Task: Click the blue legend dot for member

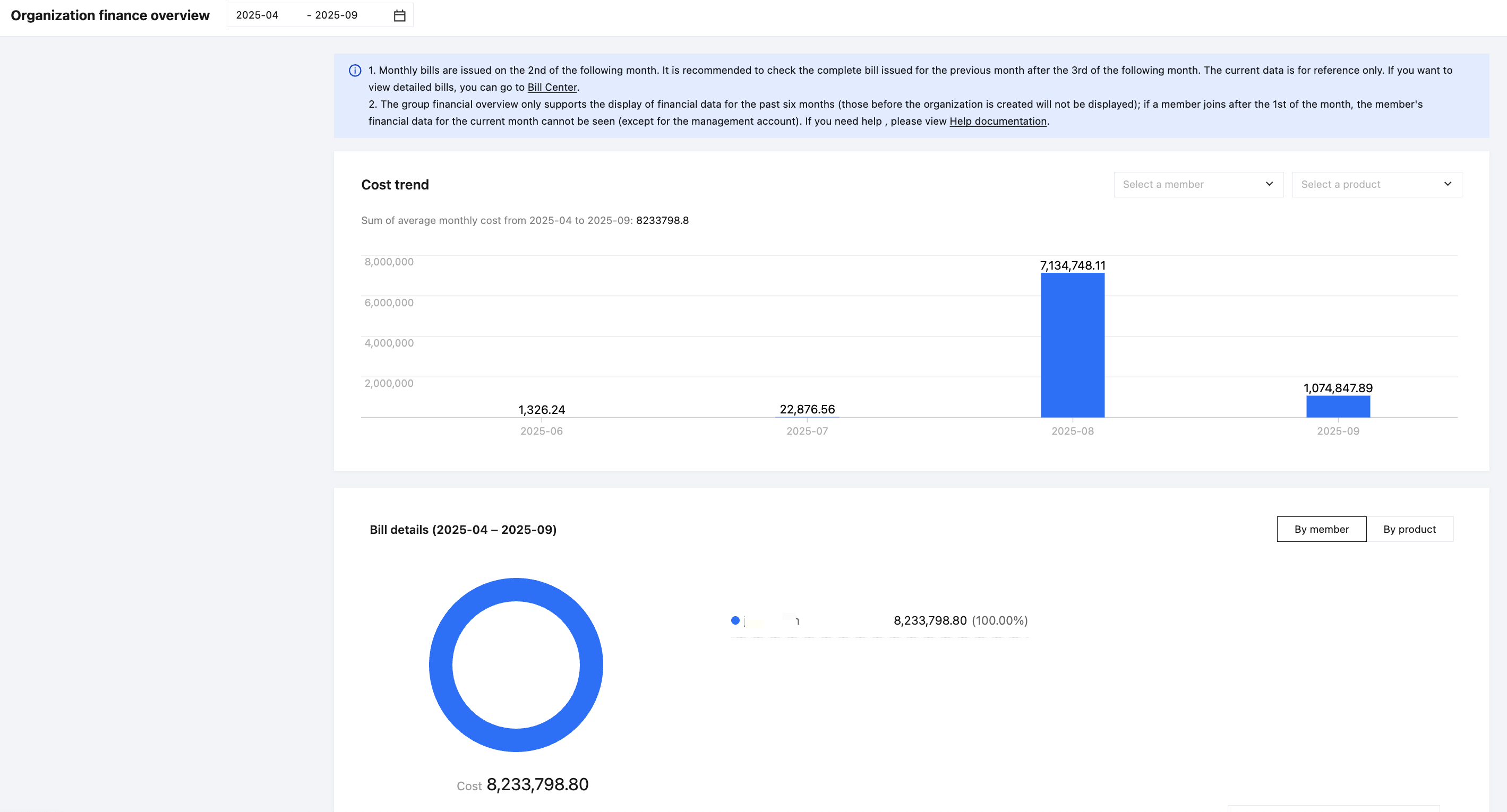Action: click(735, 620)
